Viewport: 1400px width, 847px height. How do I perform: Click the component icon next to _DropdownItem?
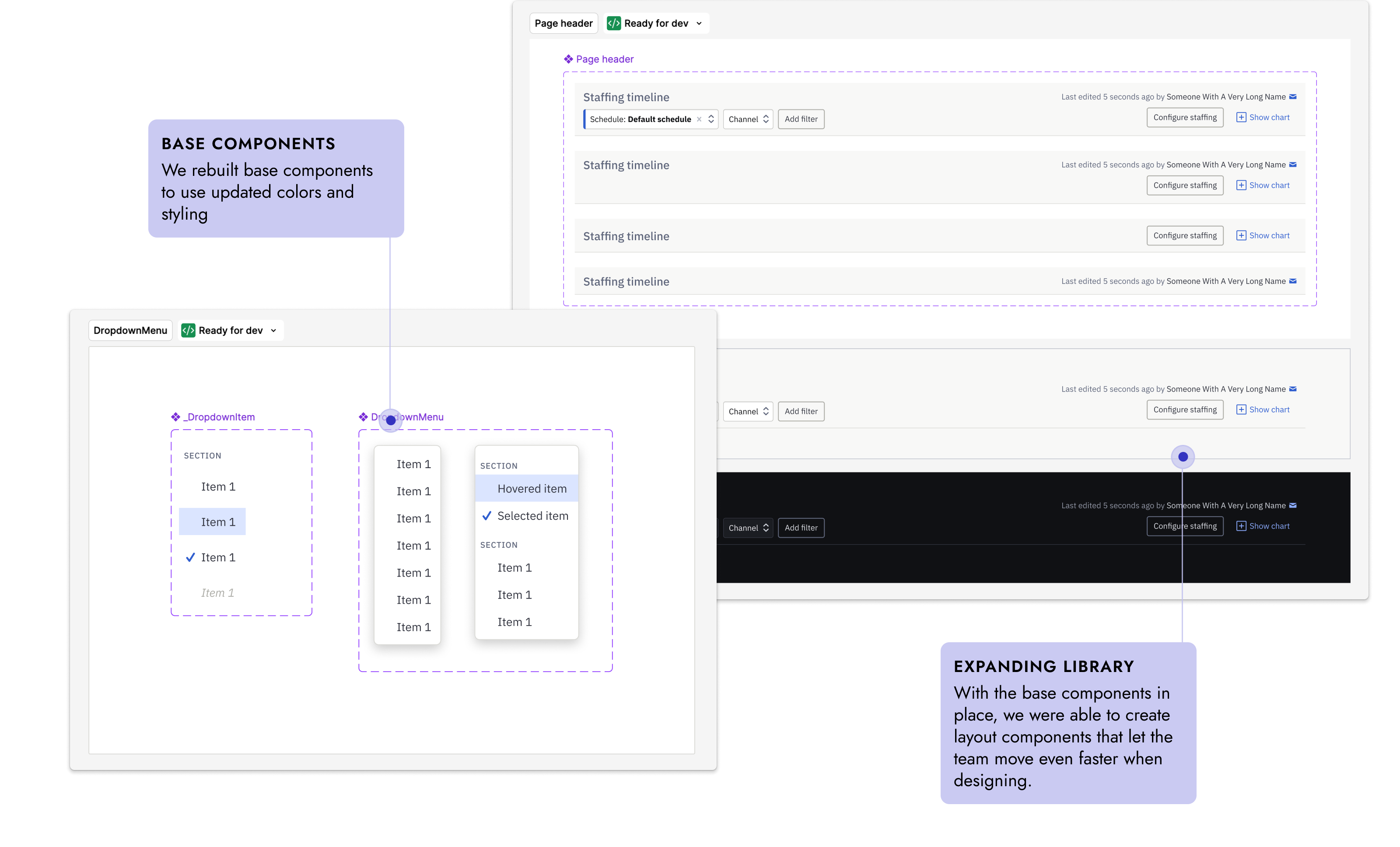pyautogui.click(x=175, y=417)
